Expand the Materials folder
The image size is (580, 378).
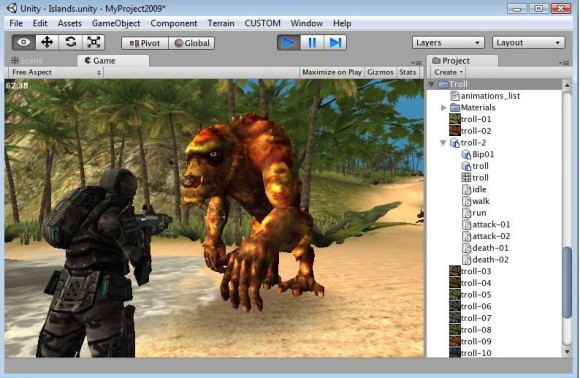pyautogui.click(x=444, y=108)
